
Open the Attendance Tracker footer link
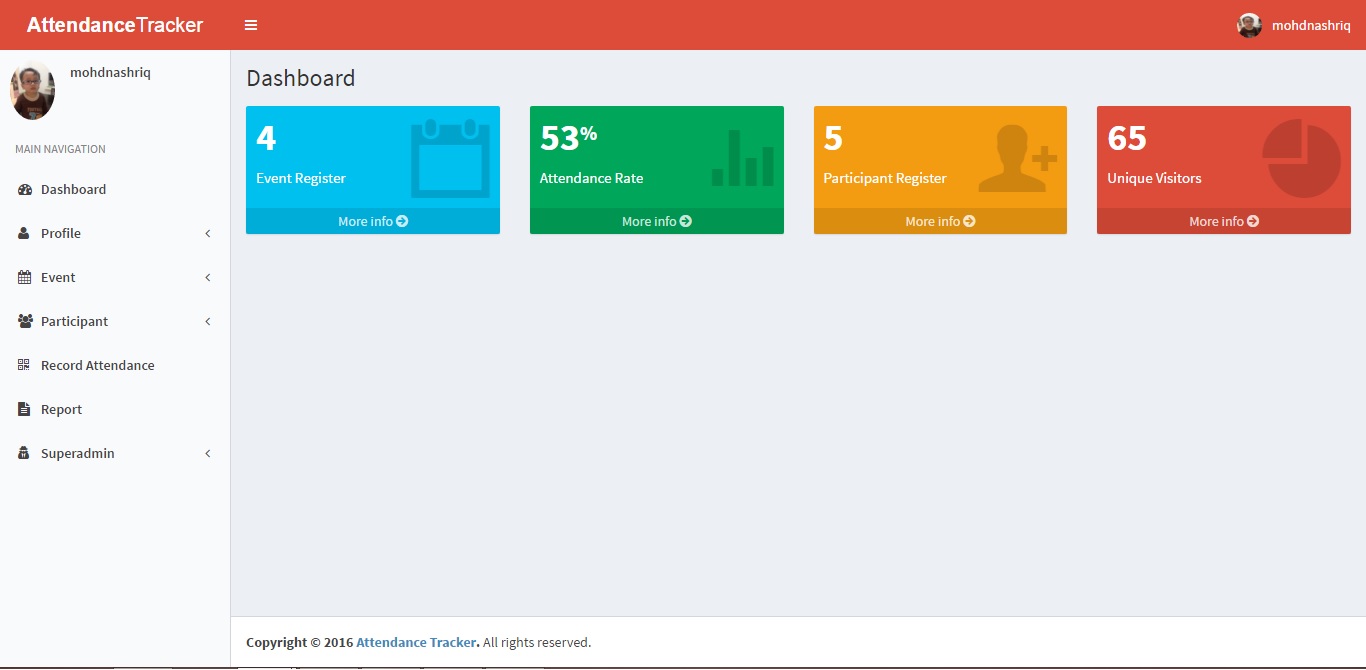[x=417, y=642]
